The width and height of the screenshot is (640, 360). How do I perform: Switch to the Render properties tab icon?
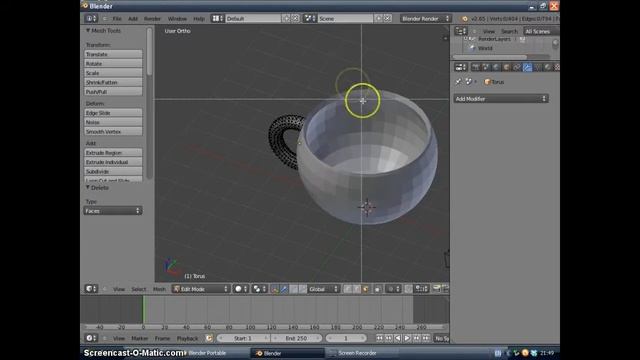(476, 67)
